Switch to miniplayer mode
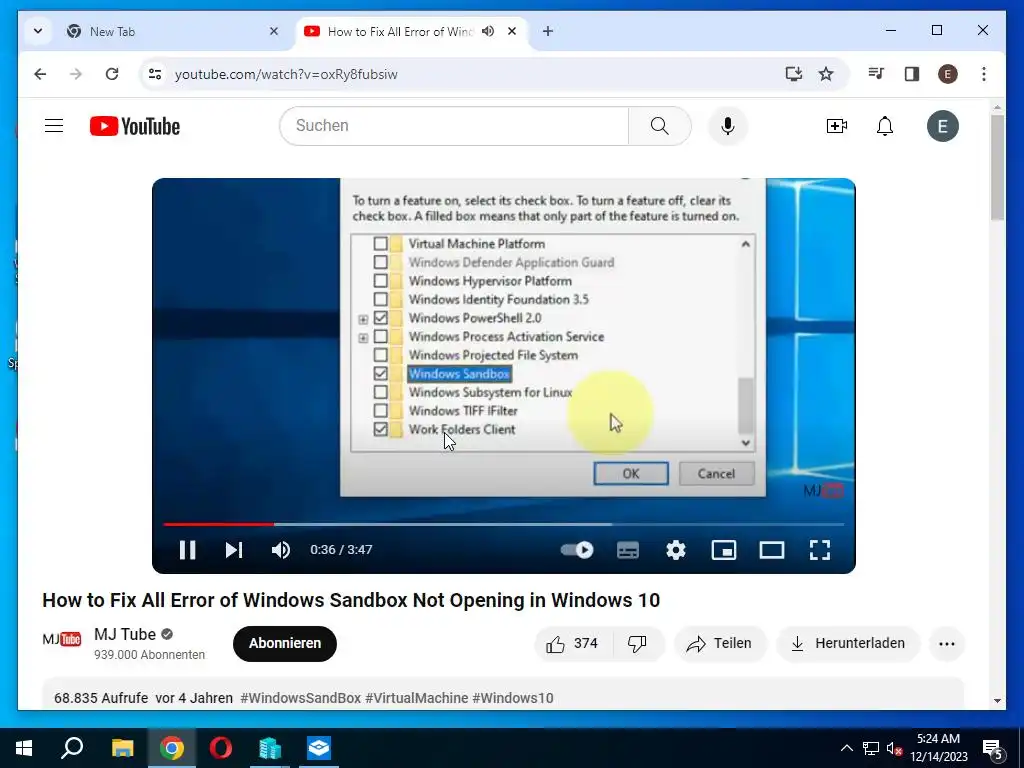Image resolution: width=1024 pixels, height=768 pixels. tap(724, 550)
